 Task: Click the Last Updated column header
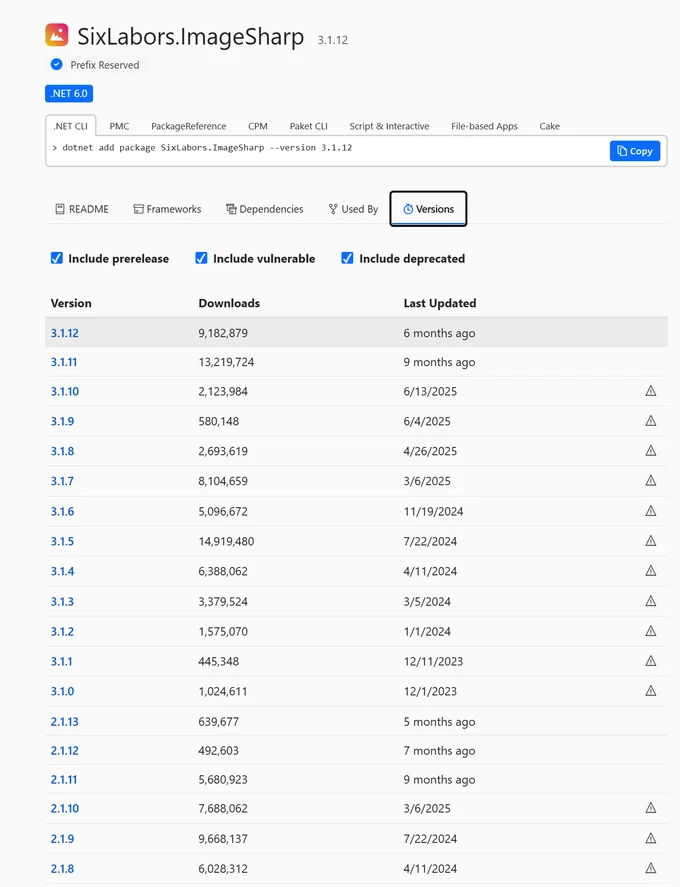coord(440,303)
